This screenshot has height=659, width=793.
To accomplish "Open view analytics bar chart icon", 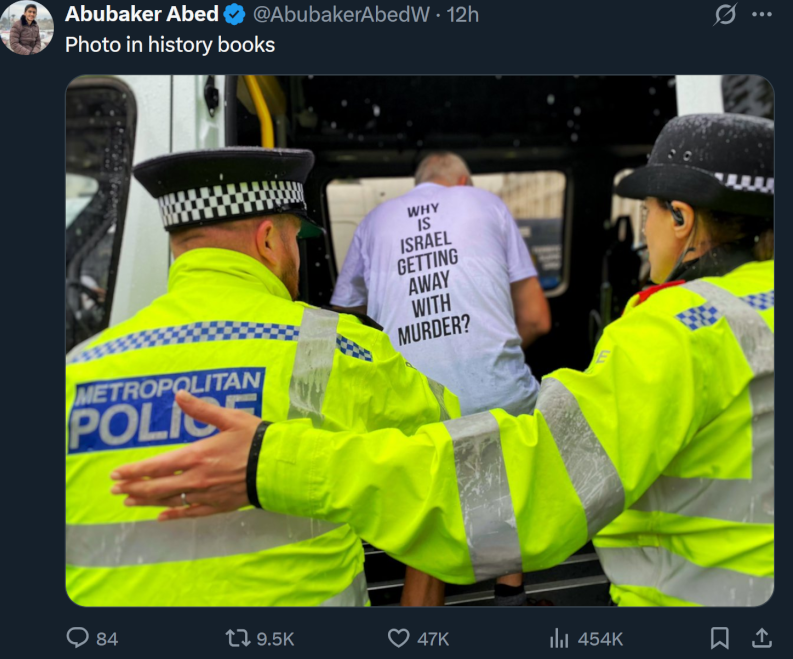I will coord(559,638).
